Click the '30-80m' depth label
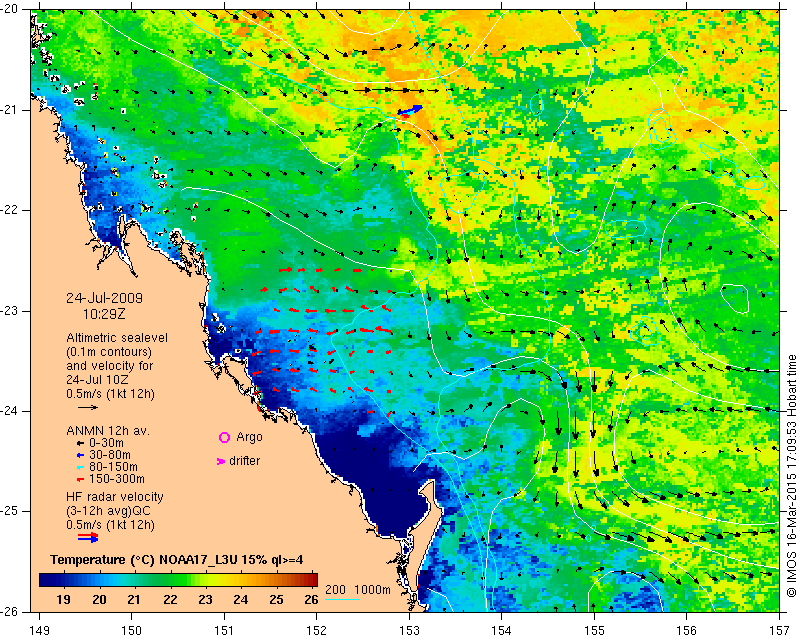Screen dimensions: 800x640 (110, 455)
